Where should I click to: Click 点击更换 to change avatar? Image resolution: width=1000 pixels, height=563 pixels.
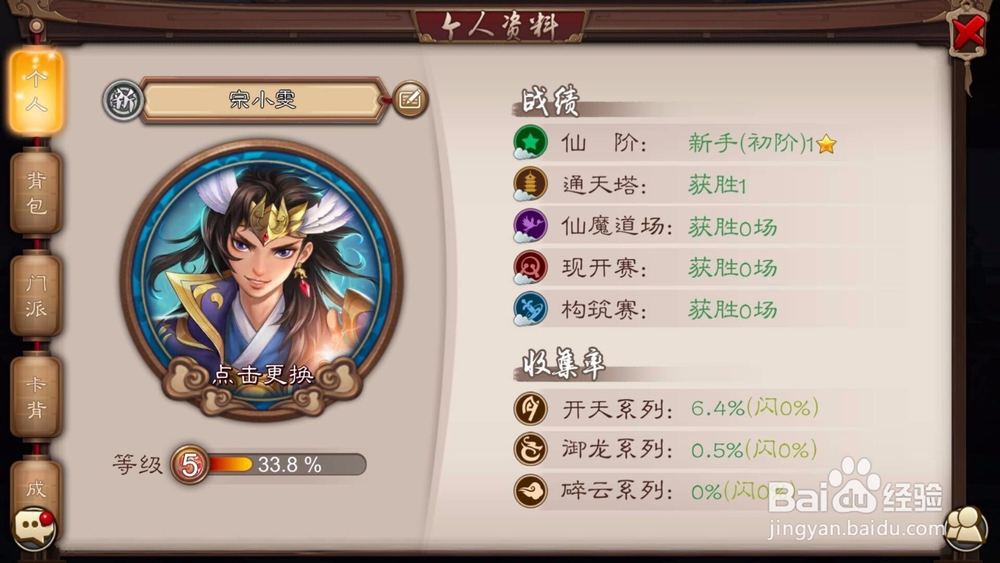(263, 374)
